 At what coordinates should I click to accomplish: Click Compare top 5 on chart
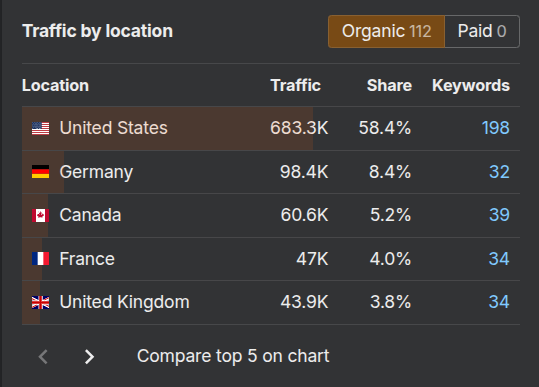[233, 356]
